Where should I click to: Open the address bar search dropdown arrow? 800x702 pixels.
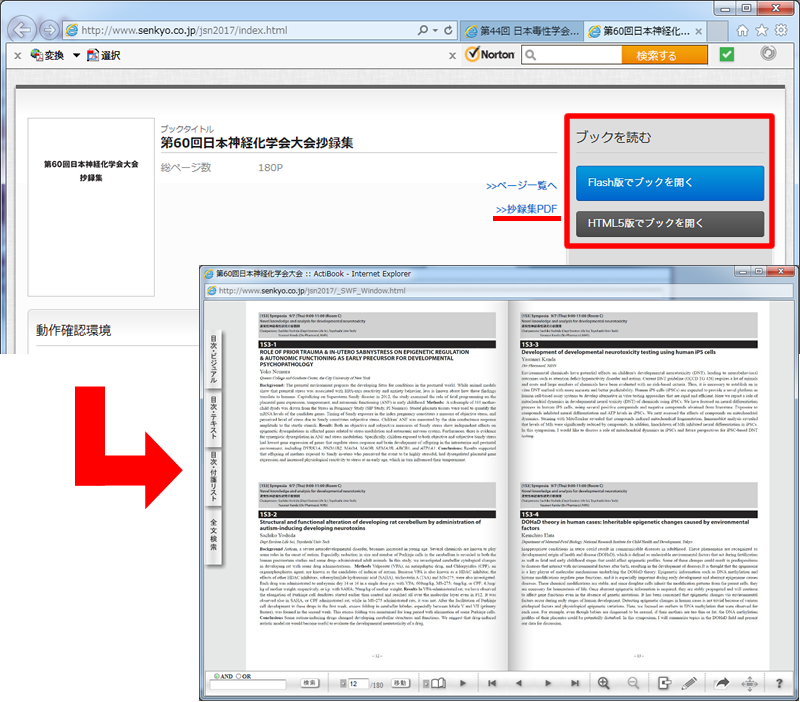coord(435,30)
